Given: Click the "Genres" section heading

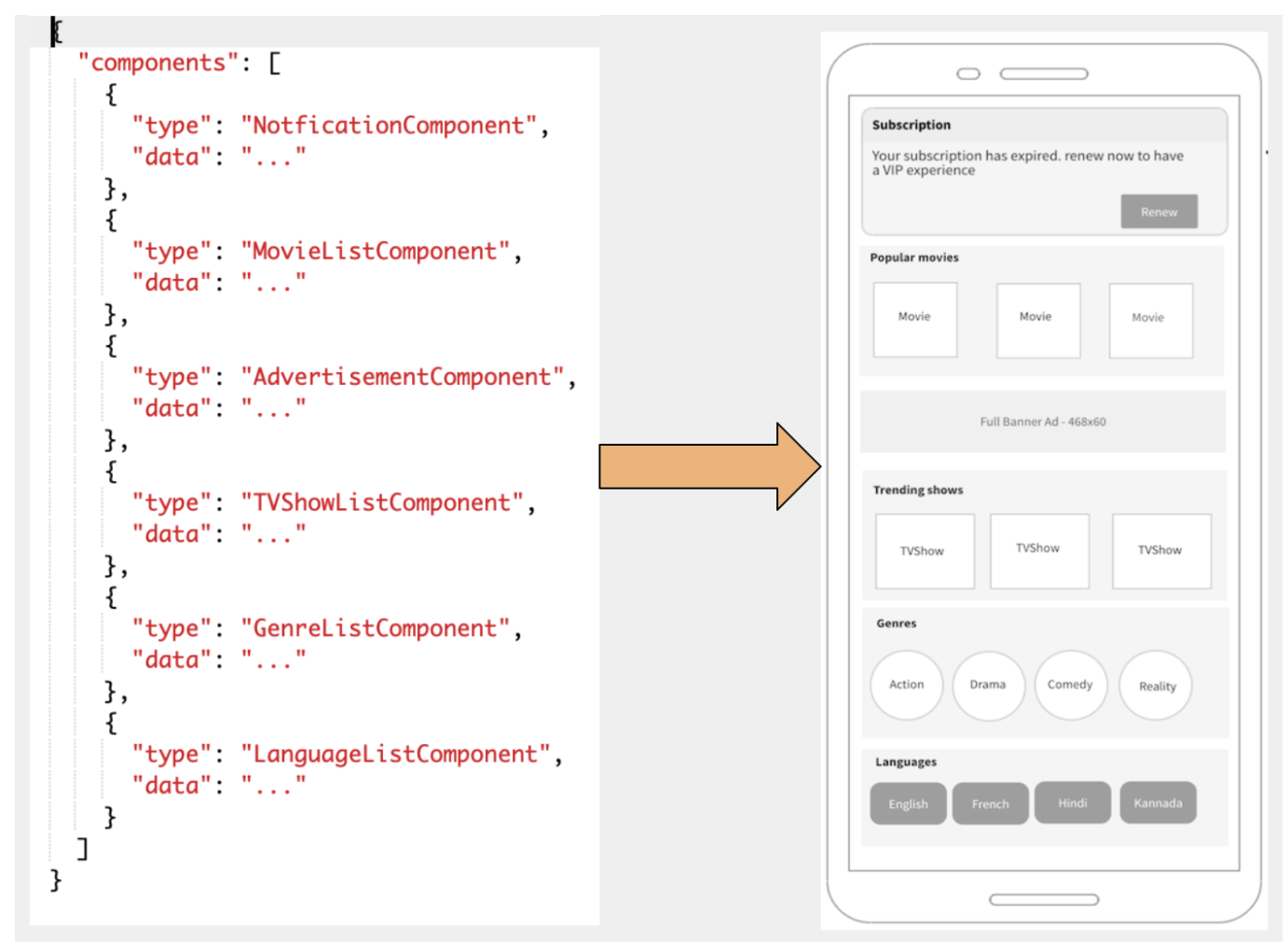Looking at the screenshot, I should click(897, 623).
